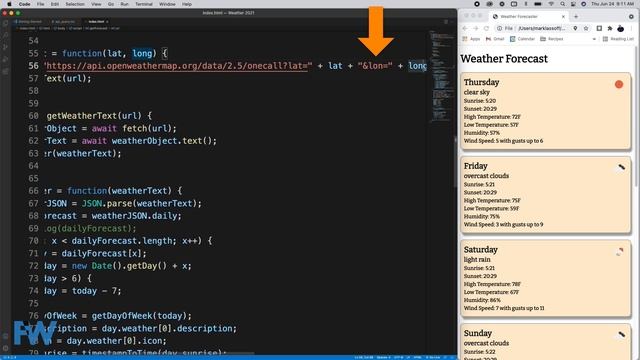Open a new browser tab with plus
Viewport: 640px width, 360px height.
pos(576,16)
